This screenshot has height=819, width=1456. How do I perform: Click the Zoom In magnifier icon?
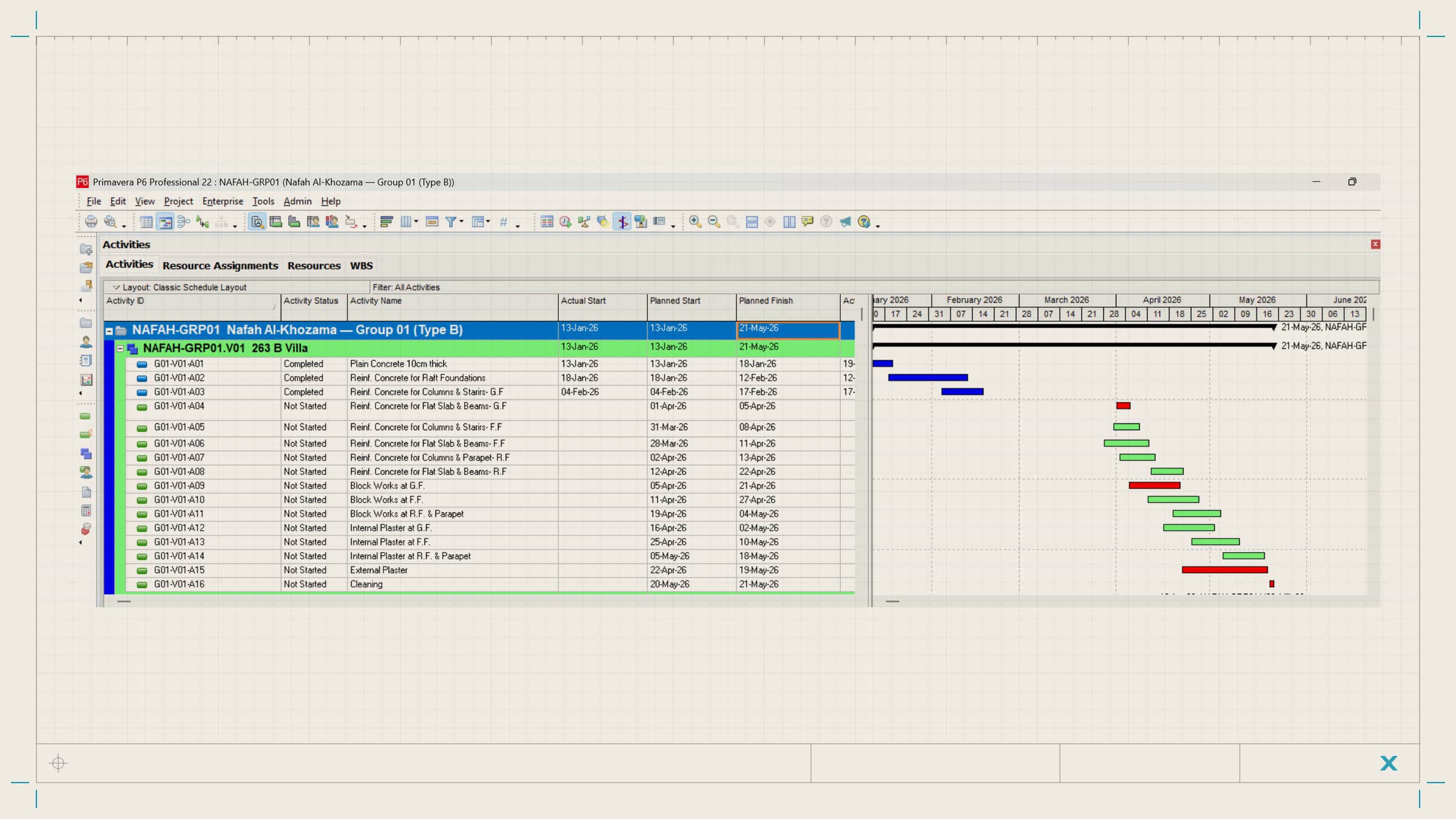coord(695,222)
